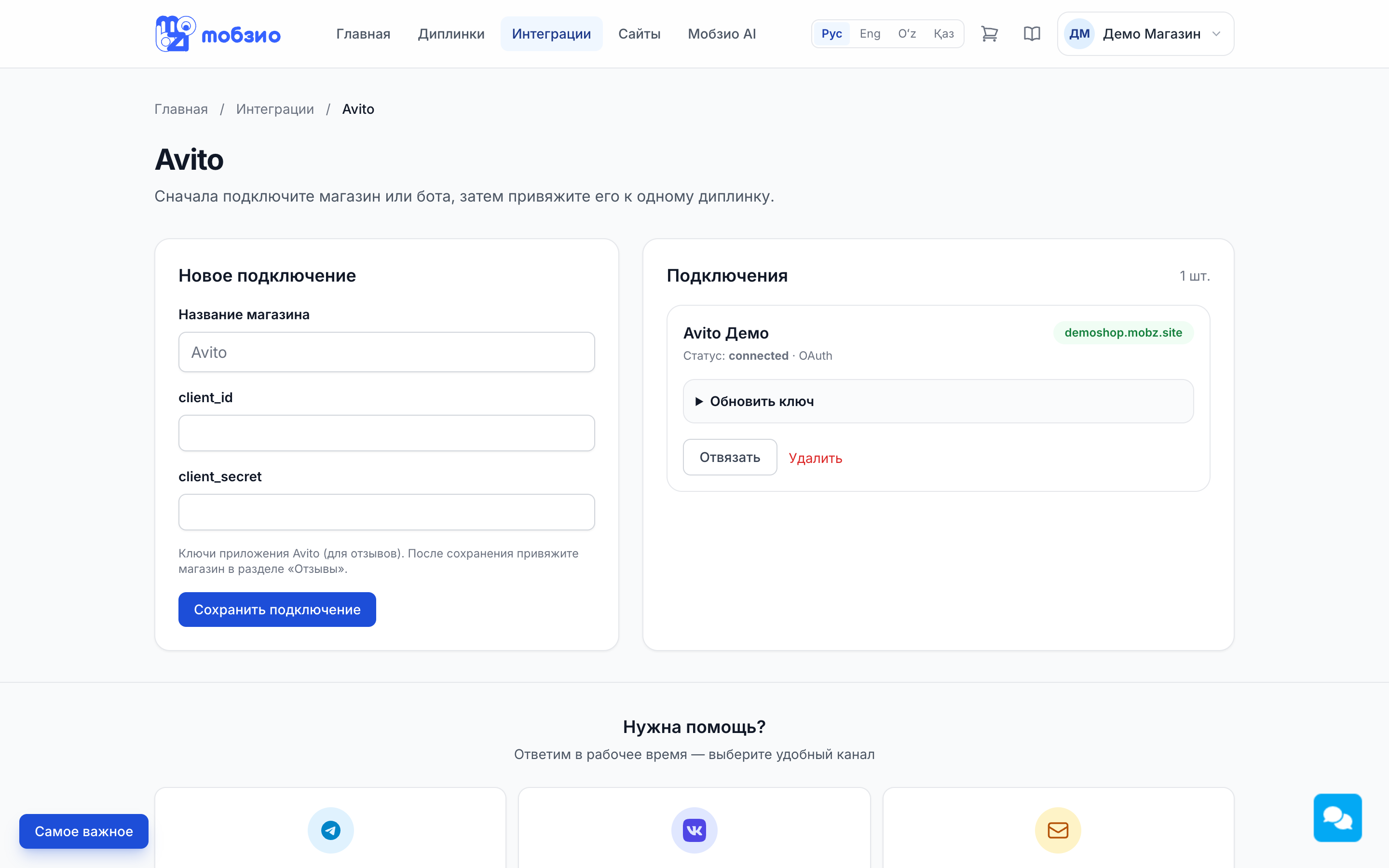Image resolution: width=1389 pixels, height=868 pixels.
Task: Click the 1 шт. connections counter
Action: click(1195, 276)
